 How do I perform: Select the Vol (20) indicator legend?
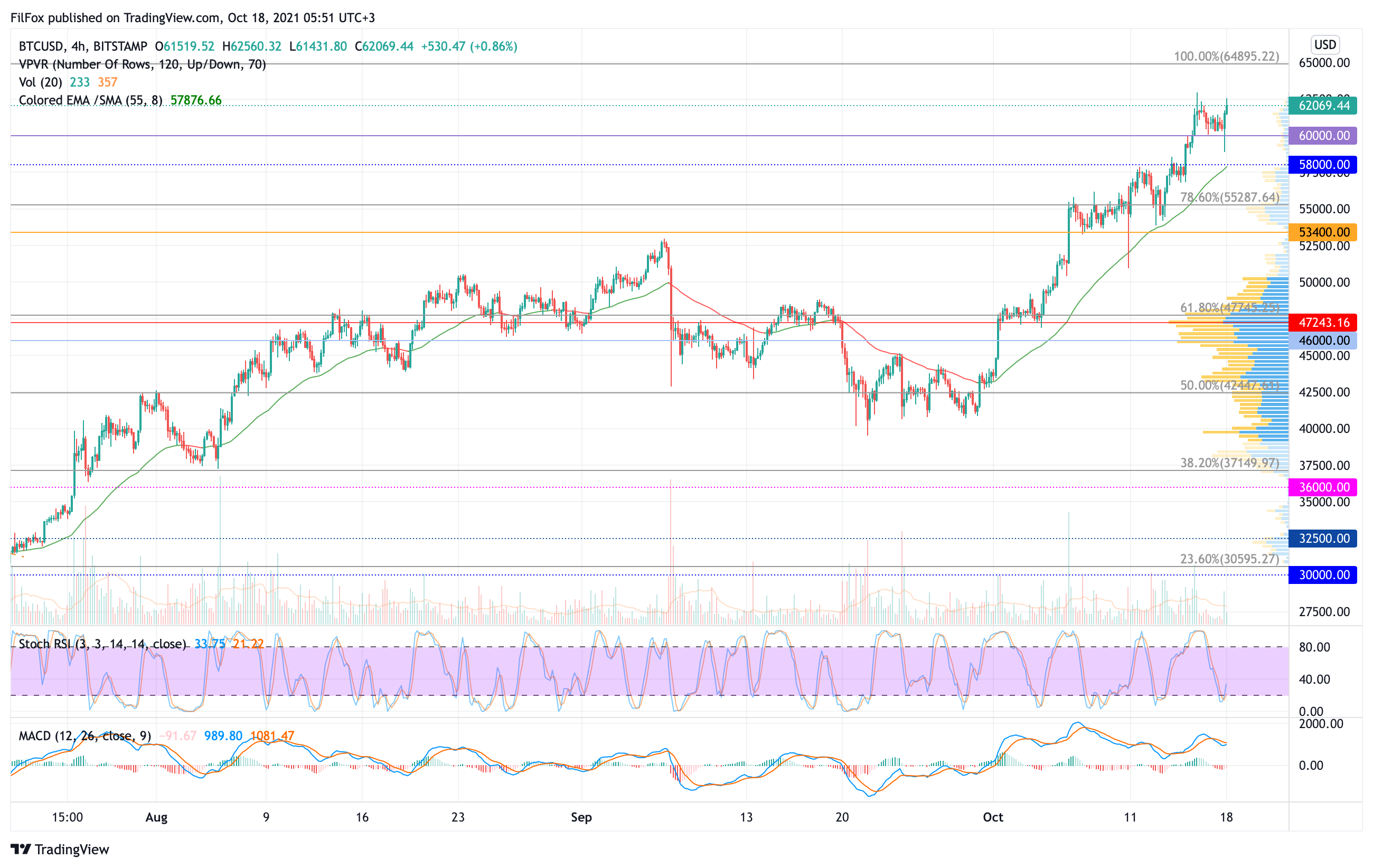point(41,82)
